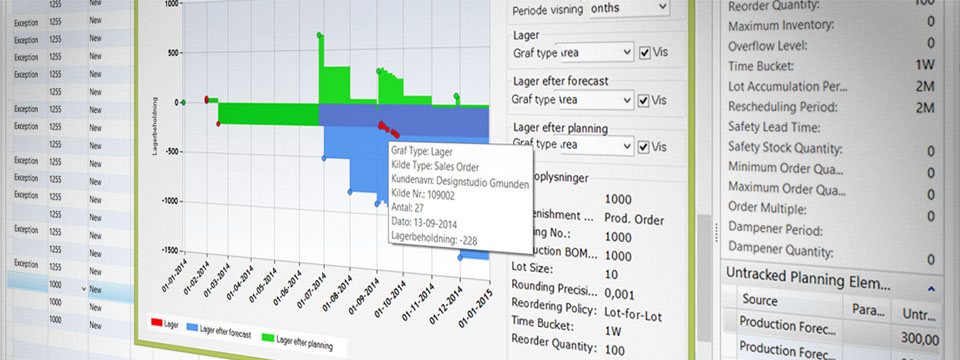960x360 pixels.
Task: Click the Rescheduling Period value 2M
Action: click(x=924, y=108)
